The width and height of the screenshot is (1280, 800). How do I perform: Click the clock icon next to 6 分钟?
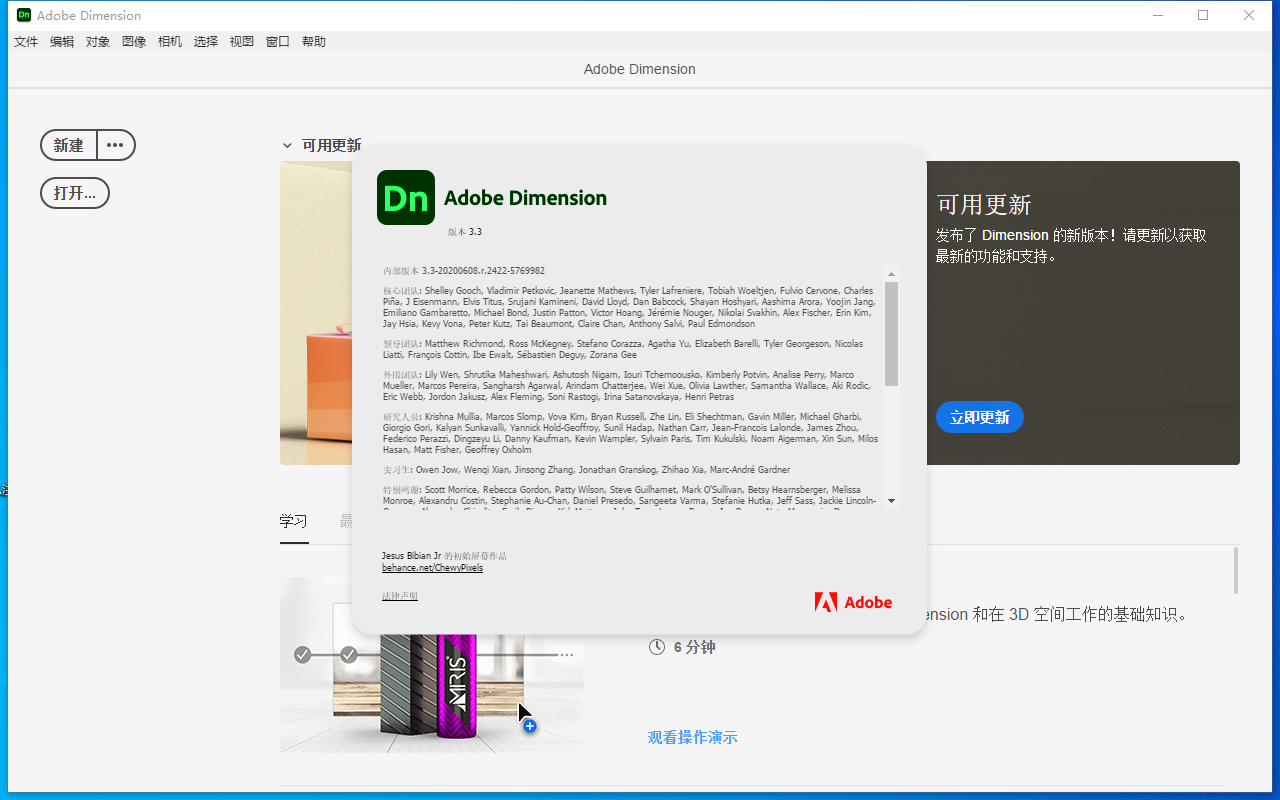point(657,647)
